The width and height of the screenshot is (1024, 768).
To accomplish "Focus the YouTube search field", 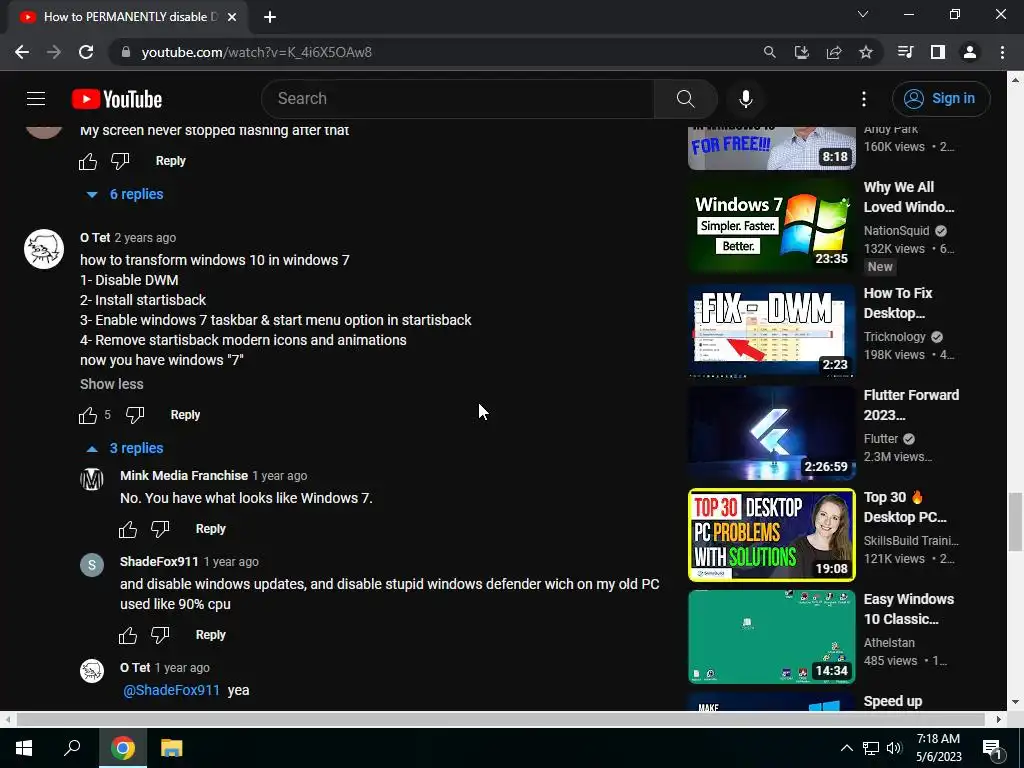I will coord(457,99).
